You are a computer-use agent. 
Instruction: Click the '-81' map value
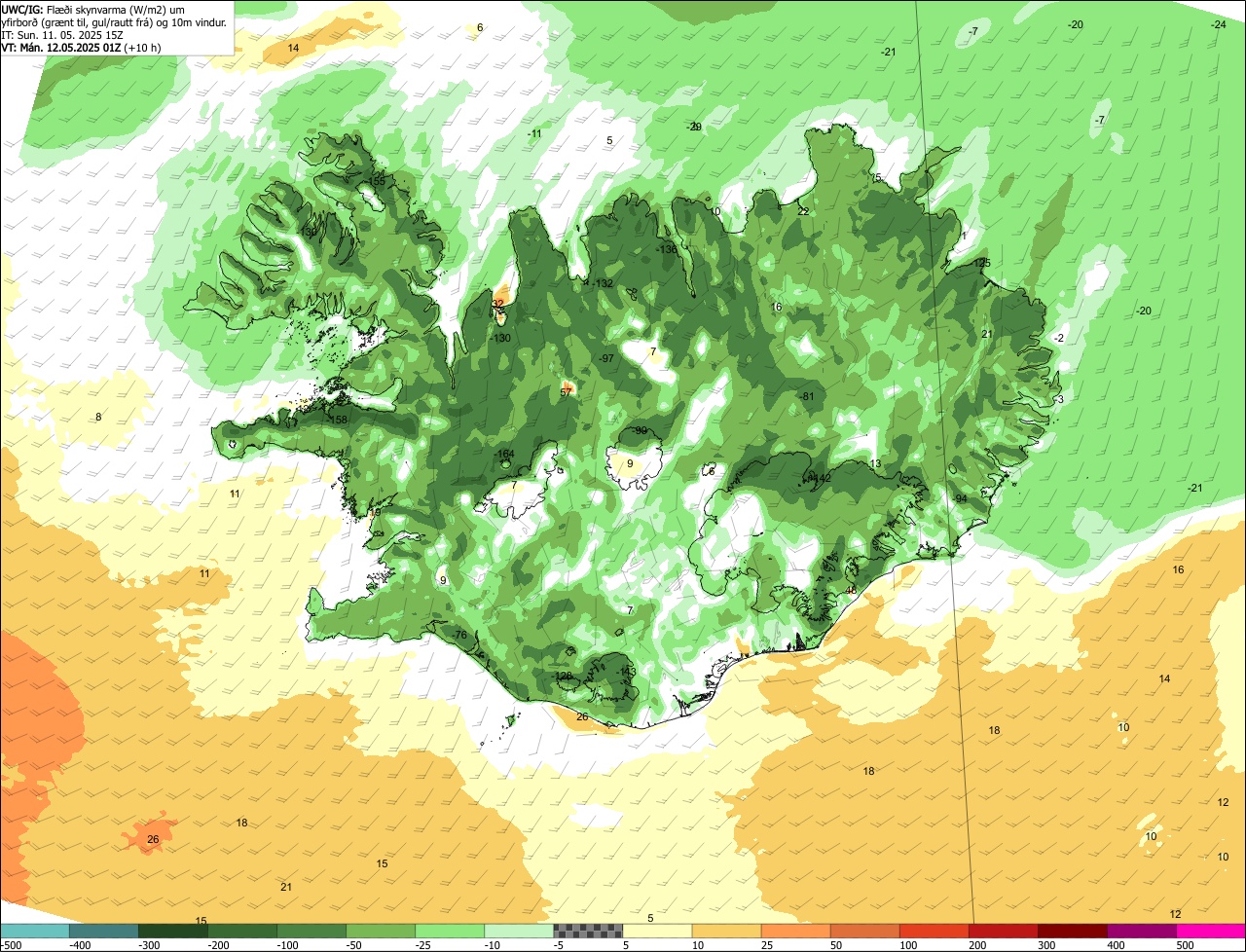click(x=806, y=396)
